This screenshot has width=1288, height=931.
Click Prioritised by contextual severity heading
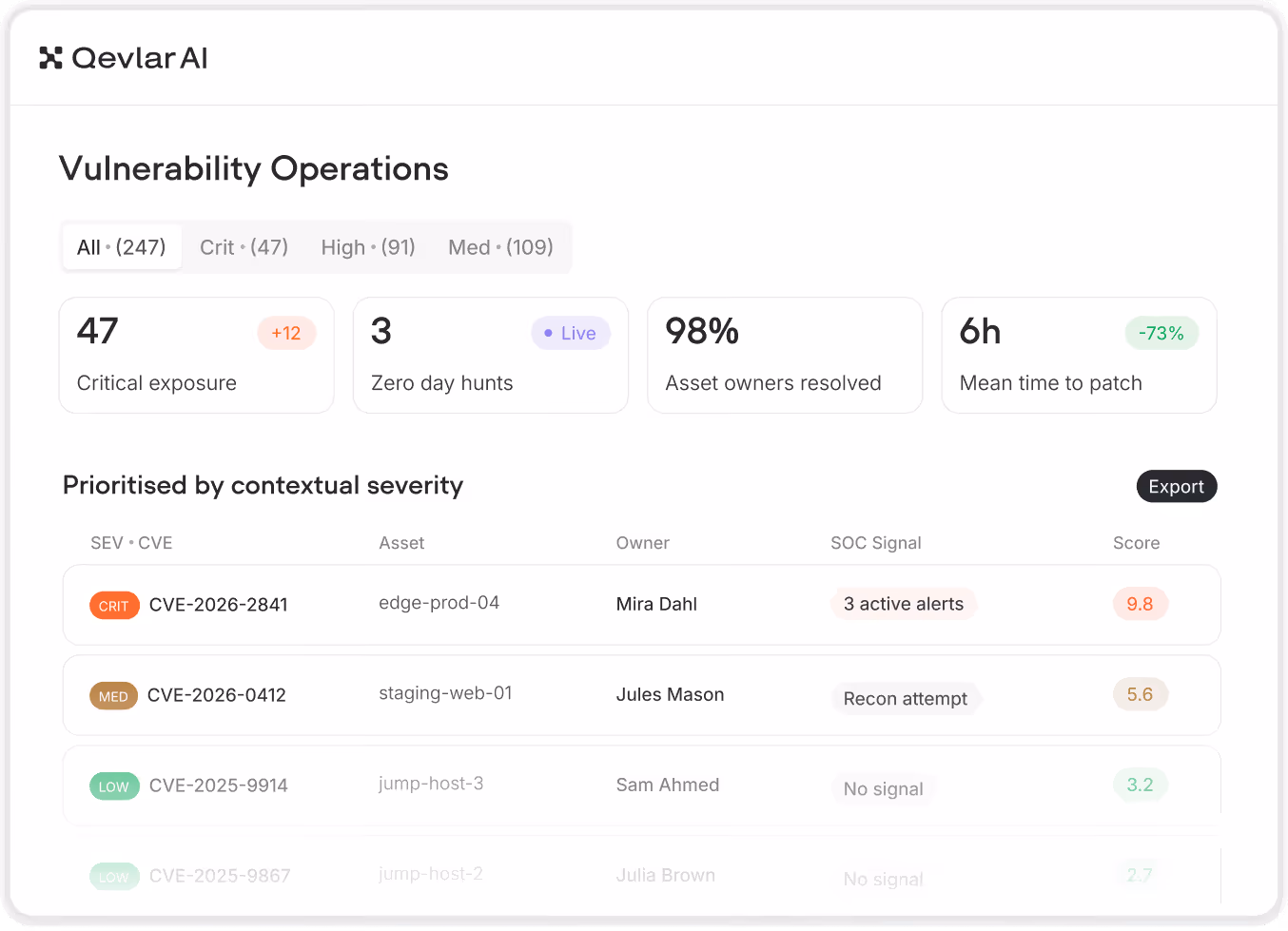pos(263,485)
